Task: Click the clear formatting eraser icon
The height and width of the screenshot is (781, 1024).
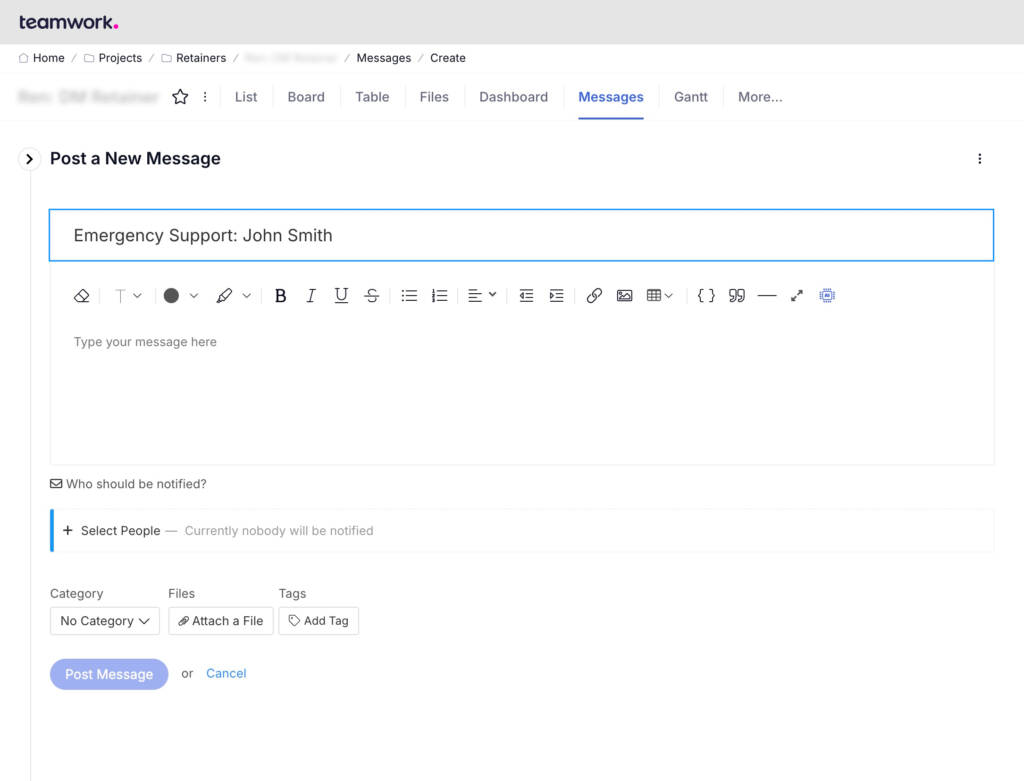Action: pyautogui.click(x=82, y=296)
